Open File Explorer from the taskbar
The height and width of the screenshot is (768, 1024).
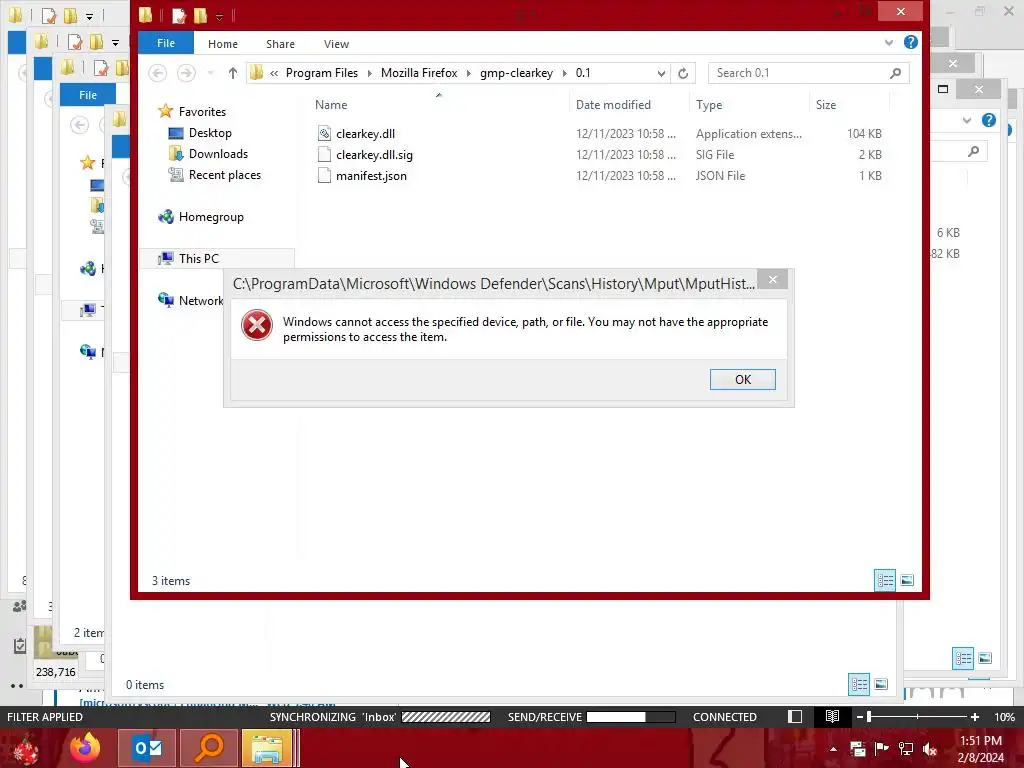268,748
